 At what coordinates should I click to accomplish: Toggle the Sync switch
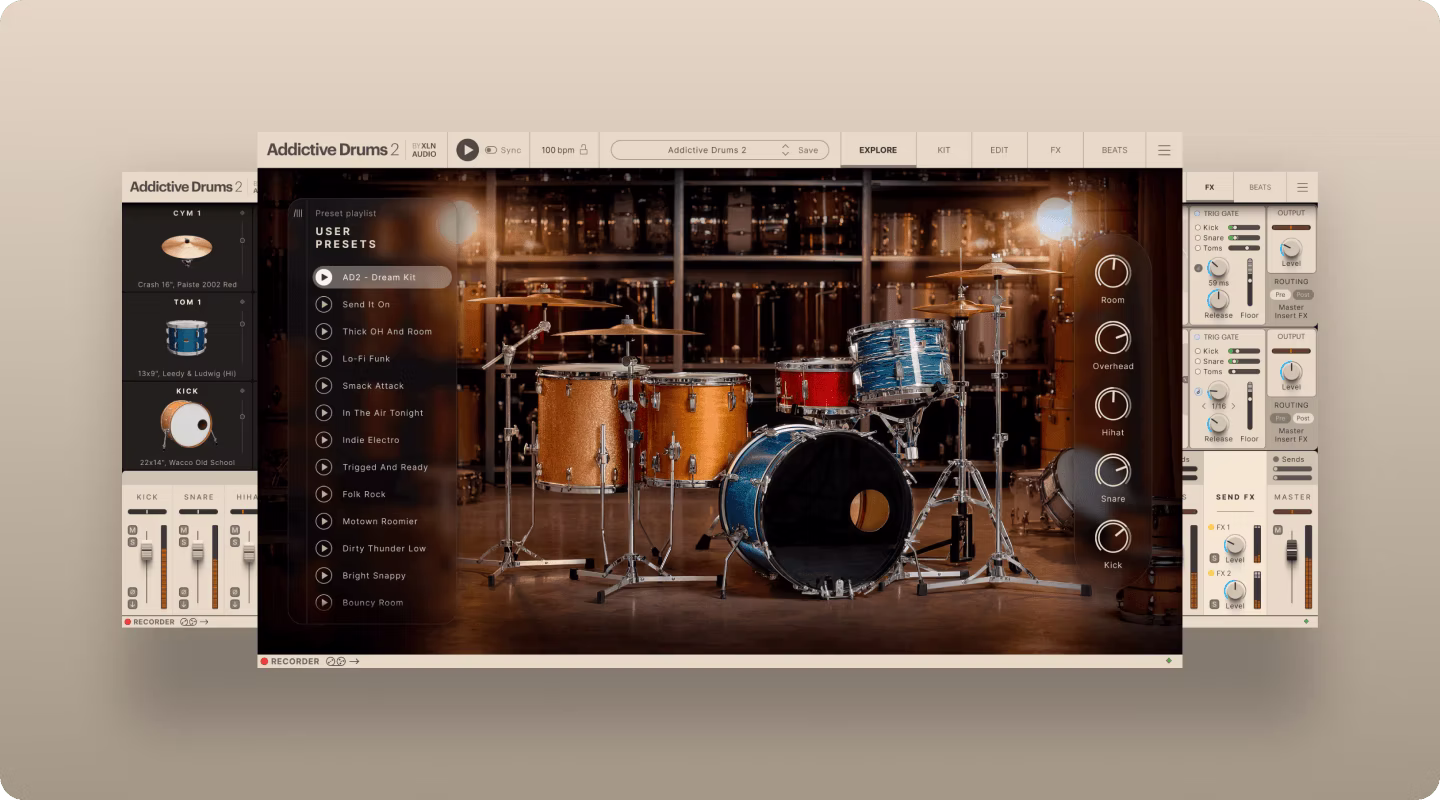[x=491, y=150]
